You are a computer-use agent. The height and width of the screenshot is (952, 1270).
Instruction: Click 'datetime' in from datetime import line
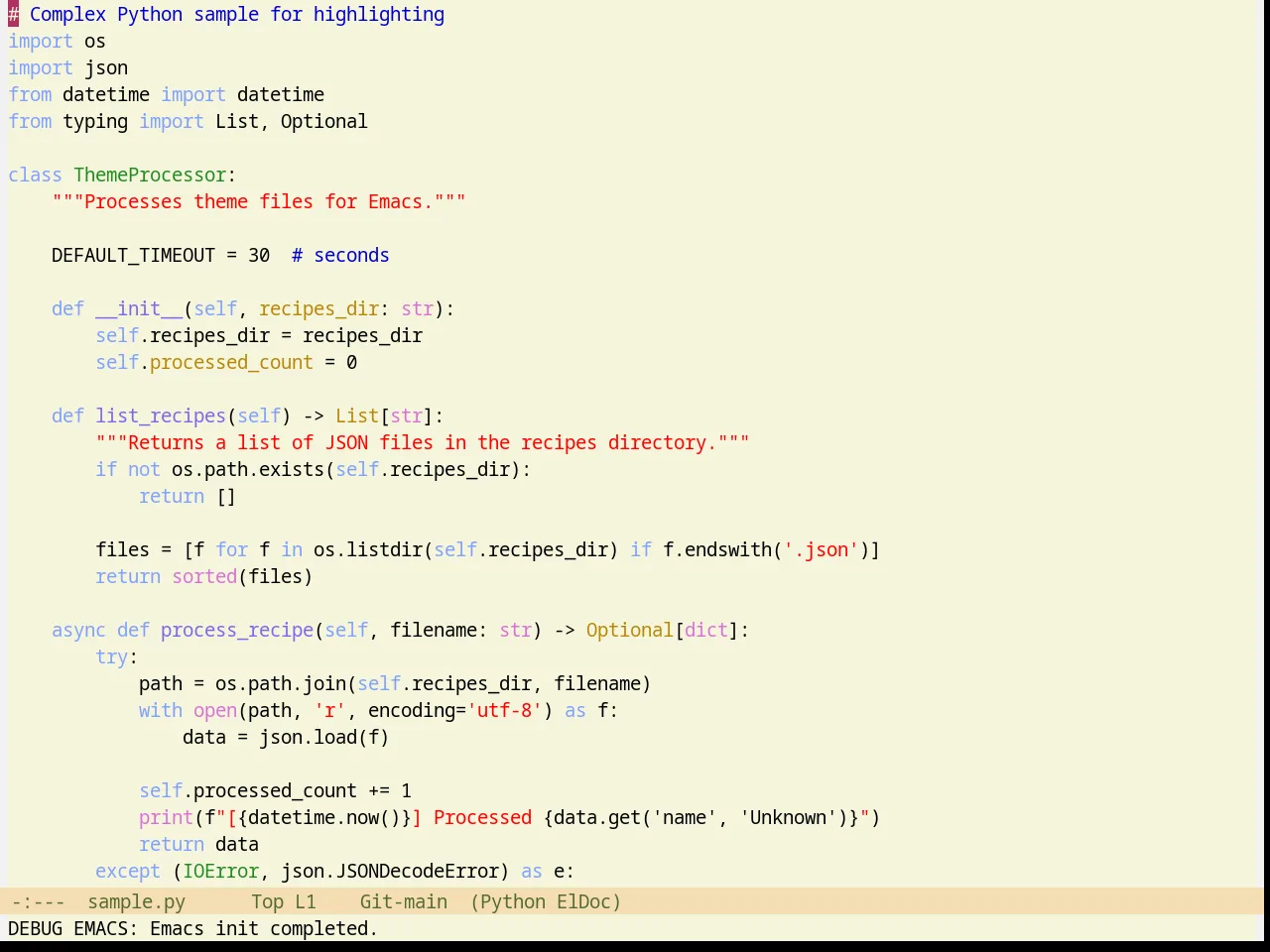pos(106,94)
